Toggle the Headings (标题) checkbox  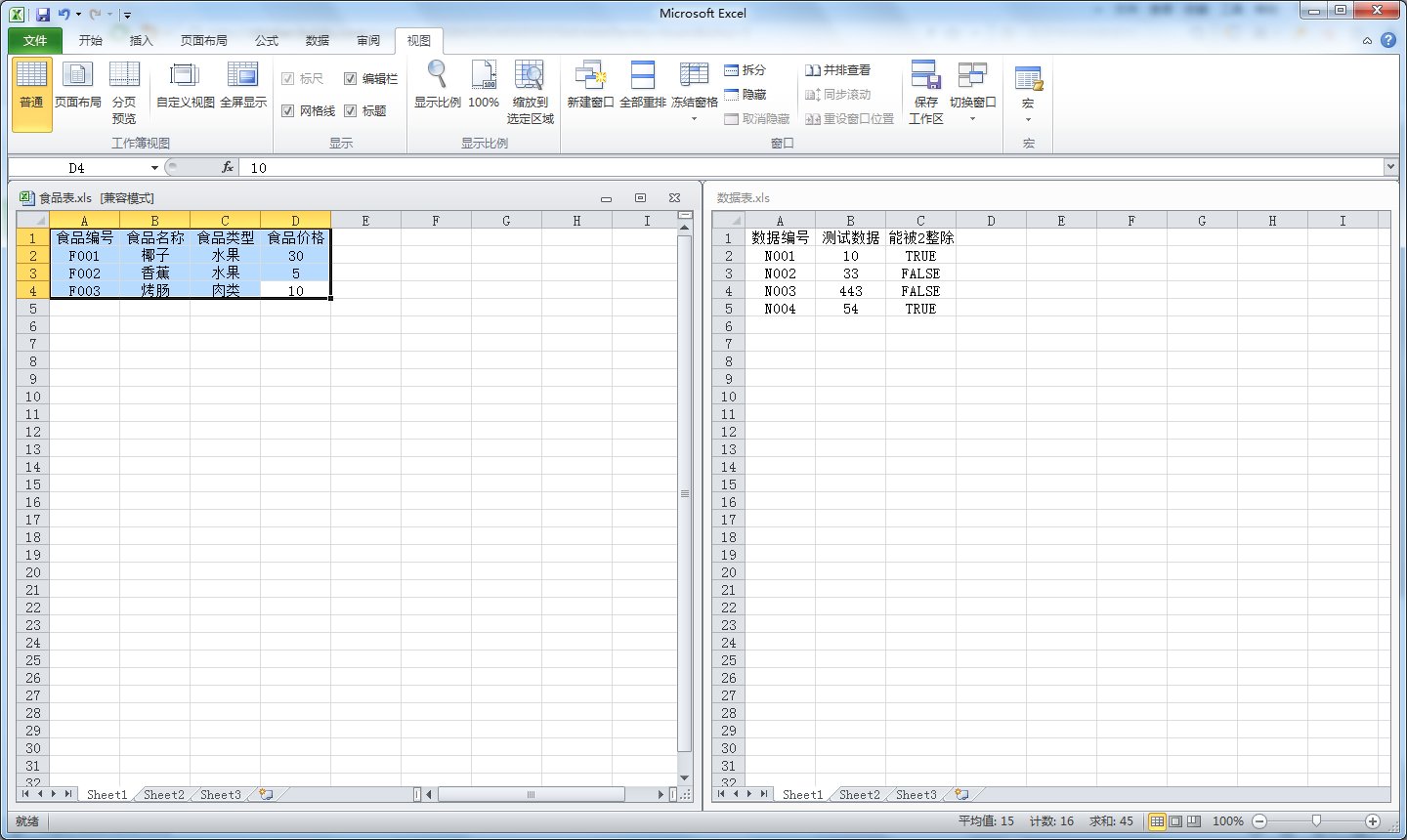351,111
